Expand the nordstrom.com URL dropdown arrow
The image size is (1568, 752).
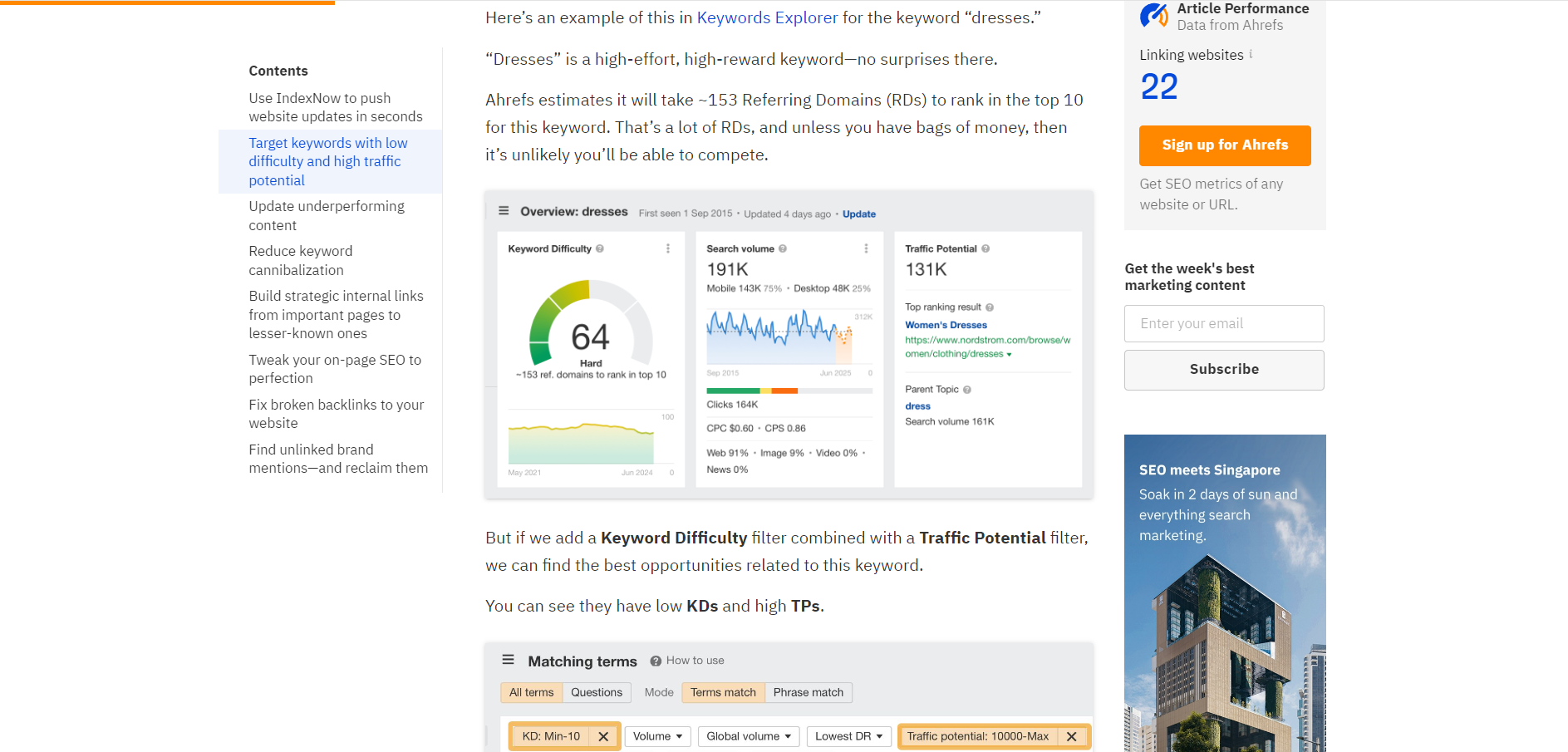[x=1009, y=355]
